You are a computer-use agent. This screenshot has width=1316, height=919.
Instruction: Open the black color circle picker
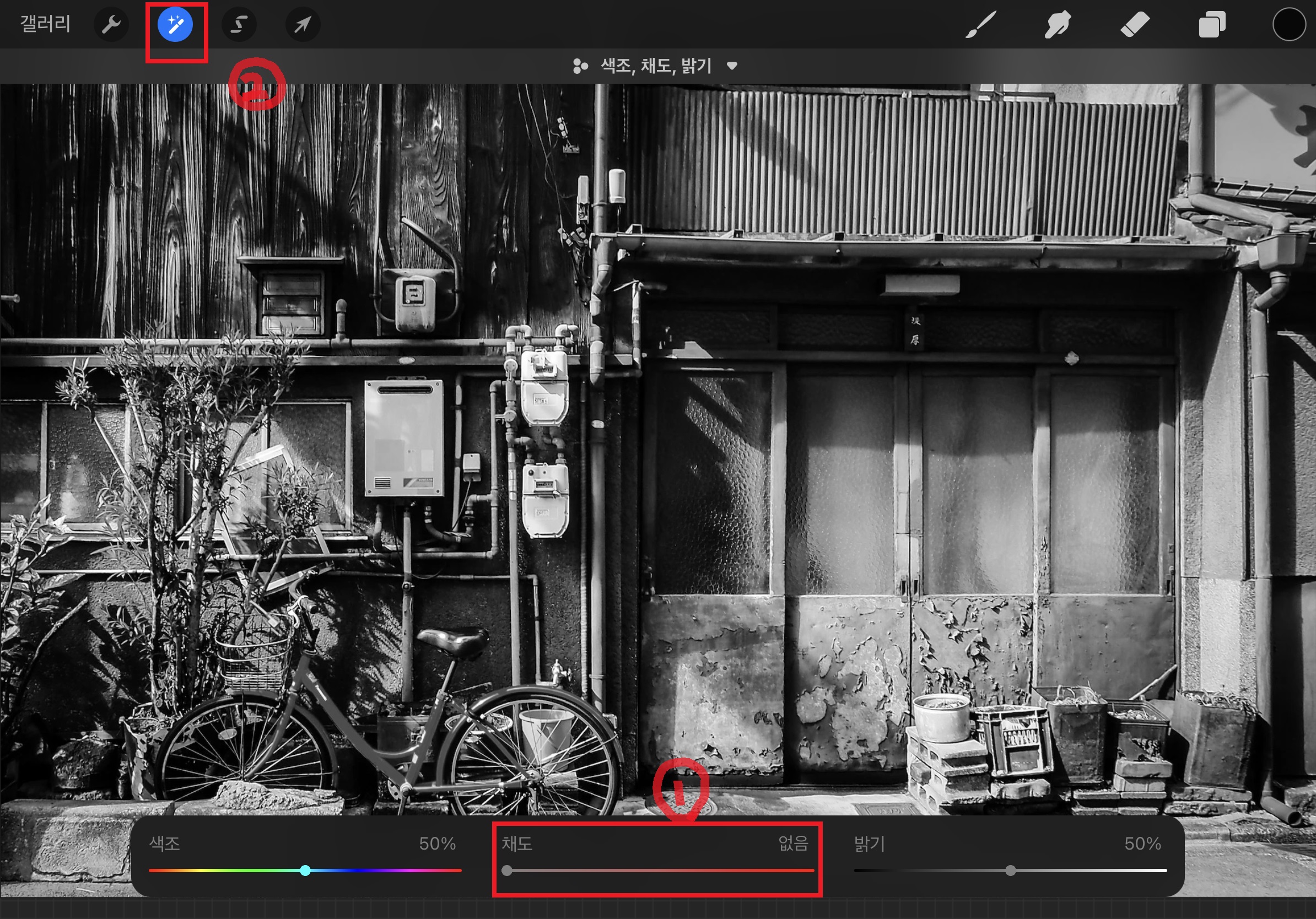1288,25
